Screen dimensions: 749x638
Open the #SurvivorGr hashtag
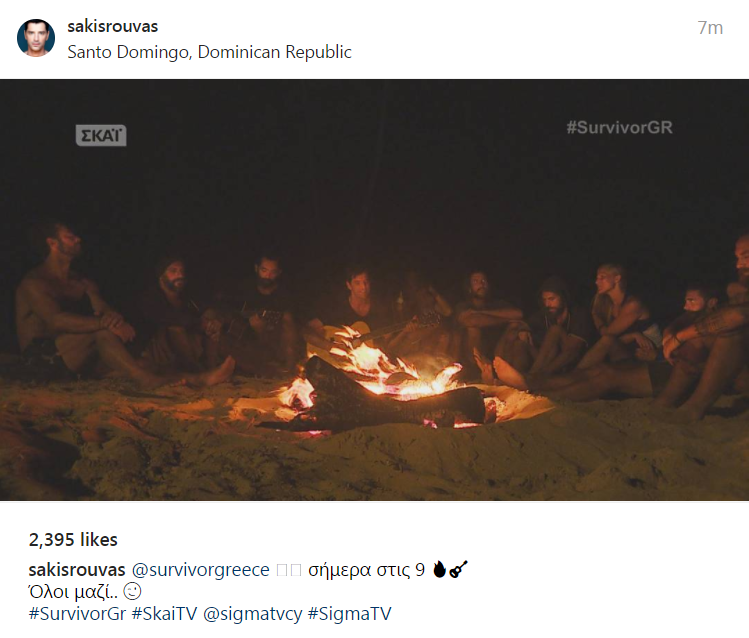(77, 614)
